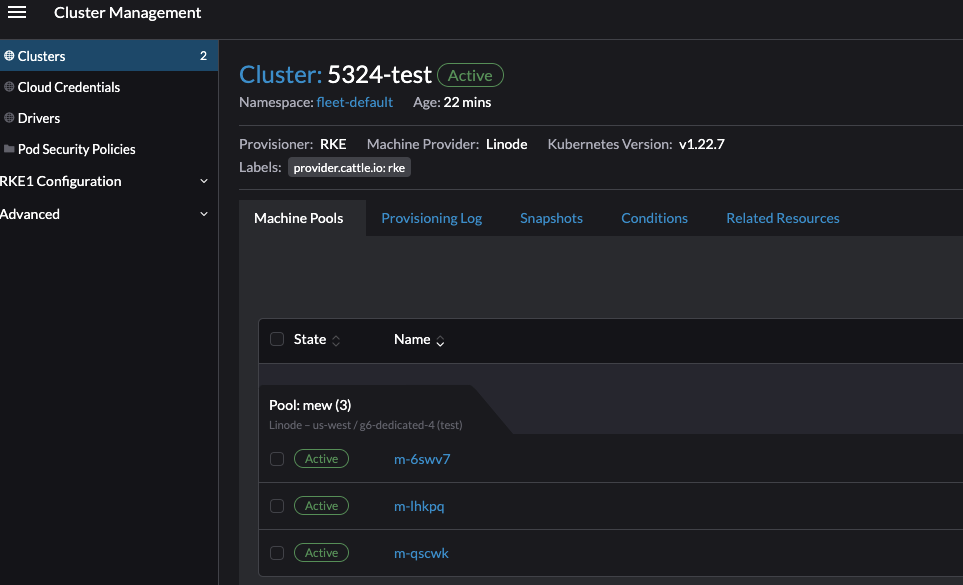Open the hamburger navigation menu
This screenshot has width=963, height=585.
17,12
